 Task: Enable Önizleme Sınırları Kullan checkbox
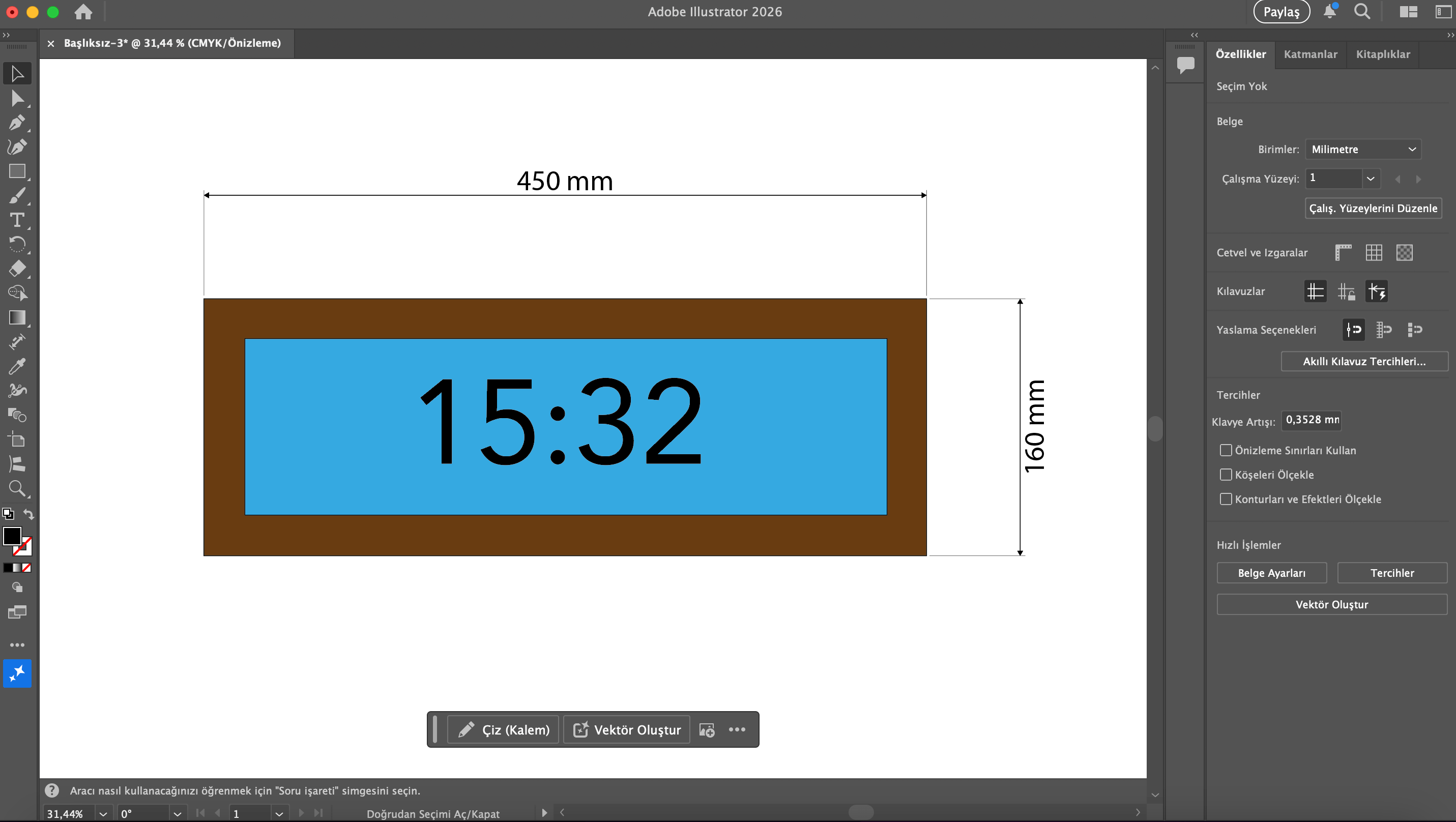[x=1226, y=450]
